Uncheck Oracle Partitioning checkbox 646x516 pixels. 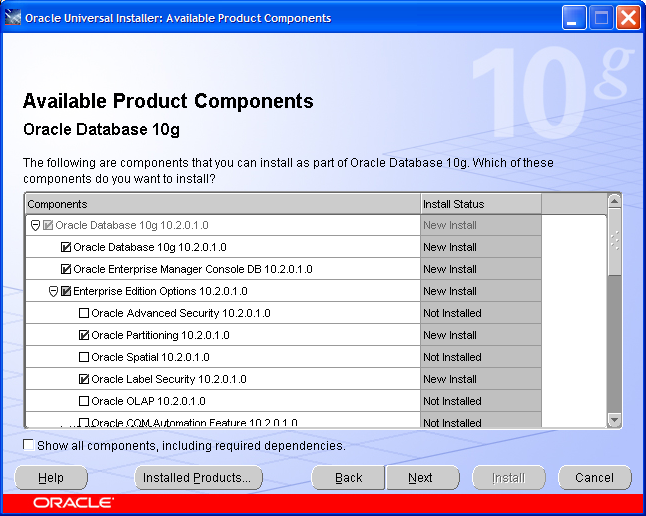pyautogui.click(x=84, y=335)
